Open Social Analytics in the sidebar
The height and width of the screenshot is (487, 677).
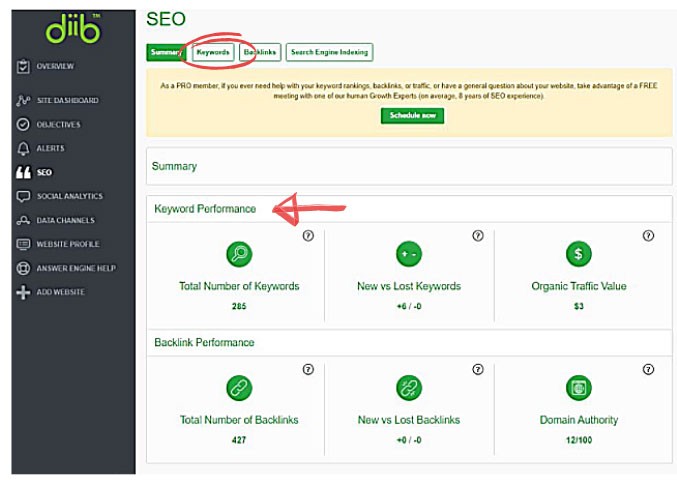[69, 197]
